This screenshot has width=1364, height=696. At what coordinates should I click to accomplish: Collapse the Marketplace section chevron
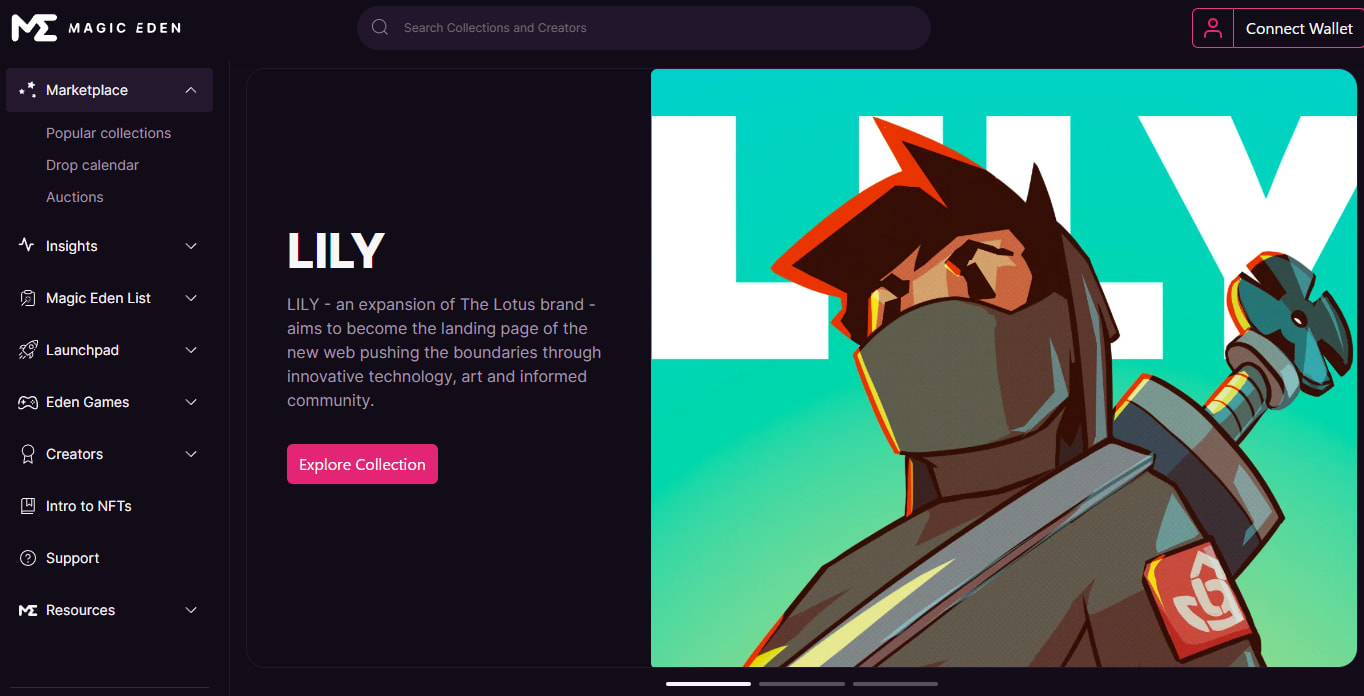(191, 90)
